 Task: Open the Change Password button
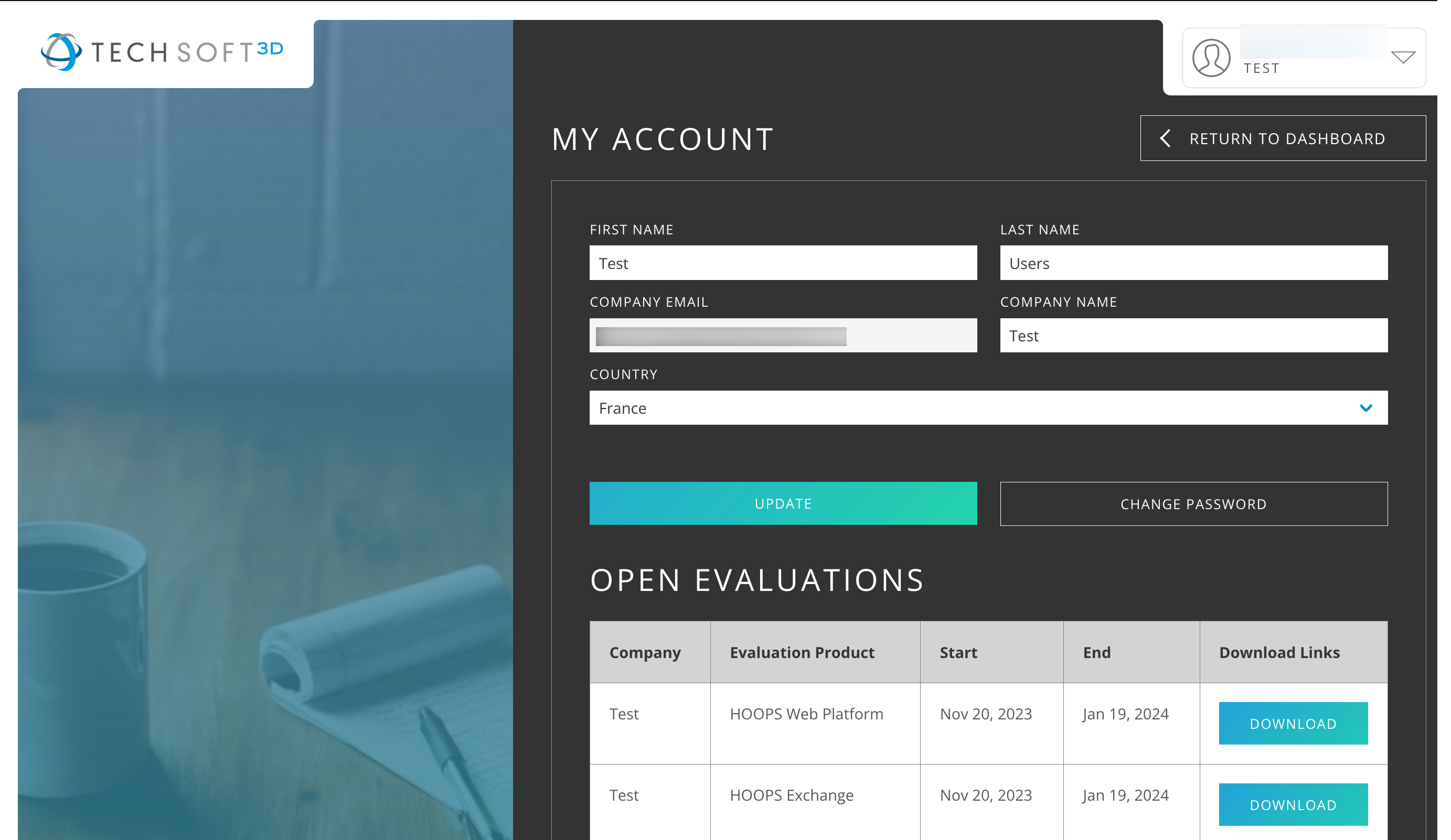point(1193,504)
